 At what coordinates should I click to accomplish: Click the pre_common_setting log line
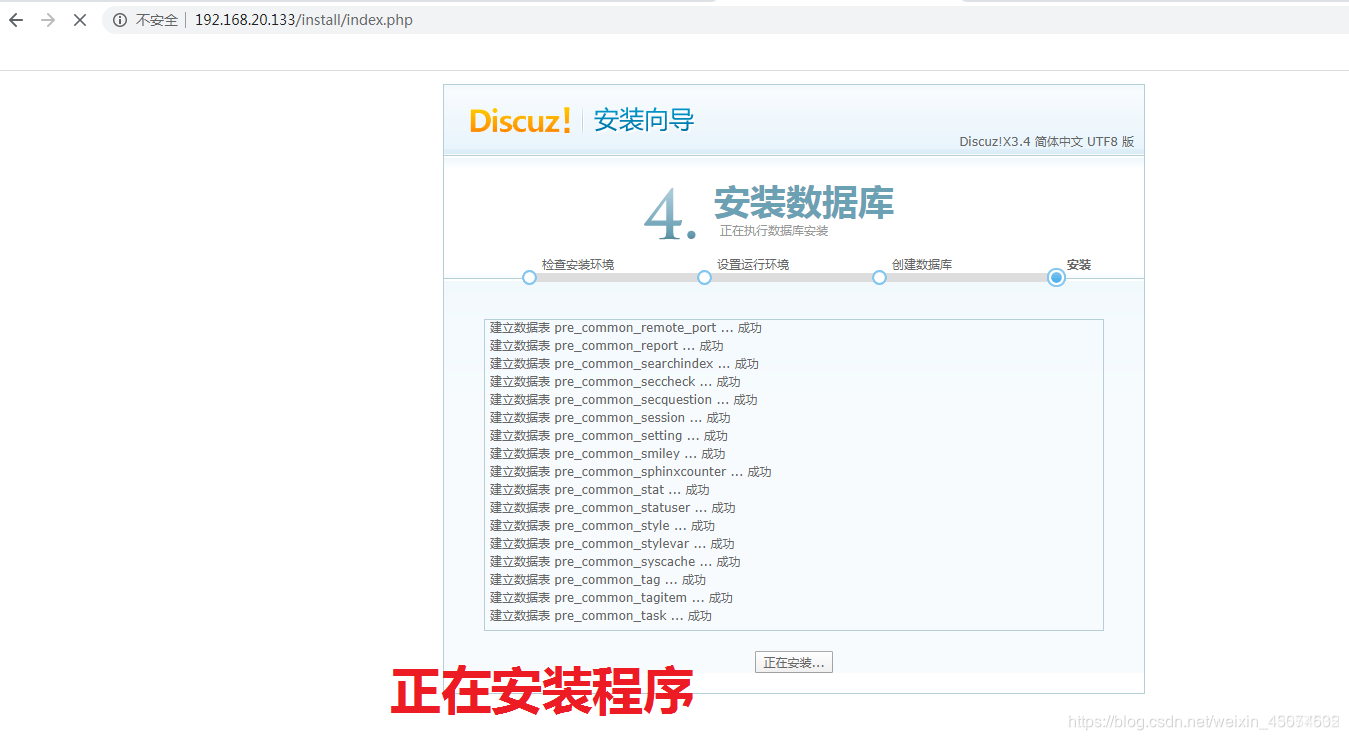pyautogui.click(x=609, y=436)
